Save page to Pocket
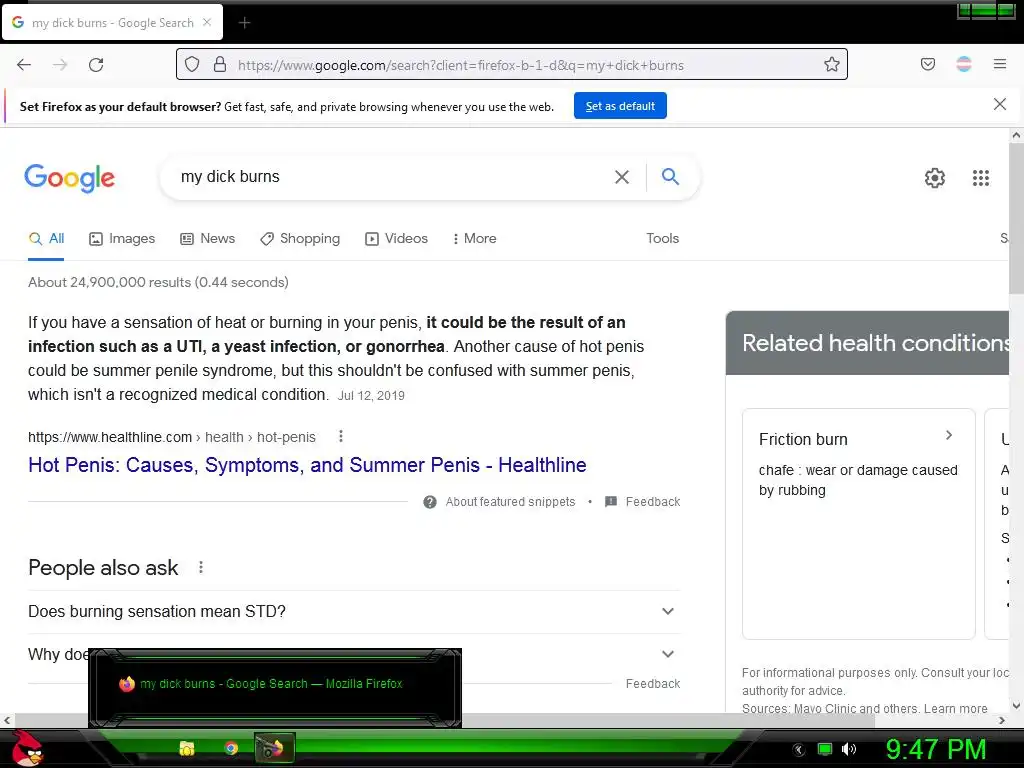 [x=927, y=64]
